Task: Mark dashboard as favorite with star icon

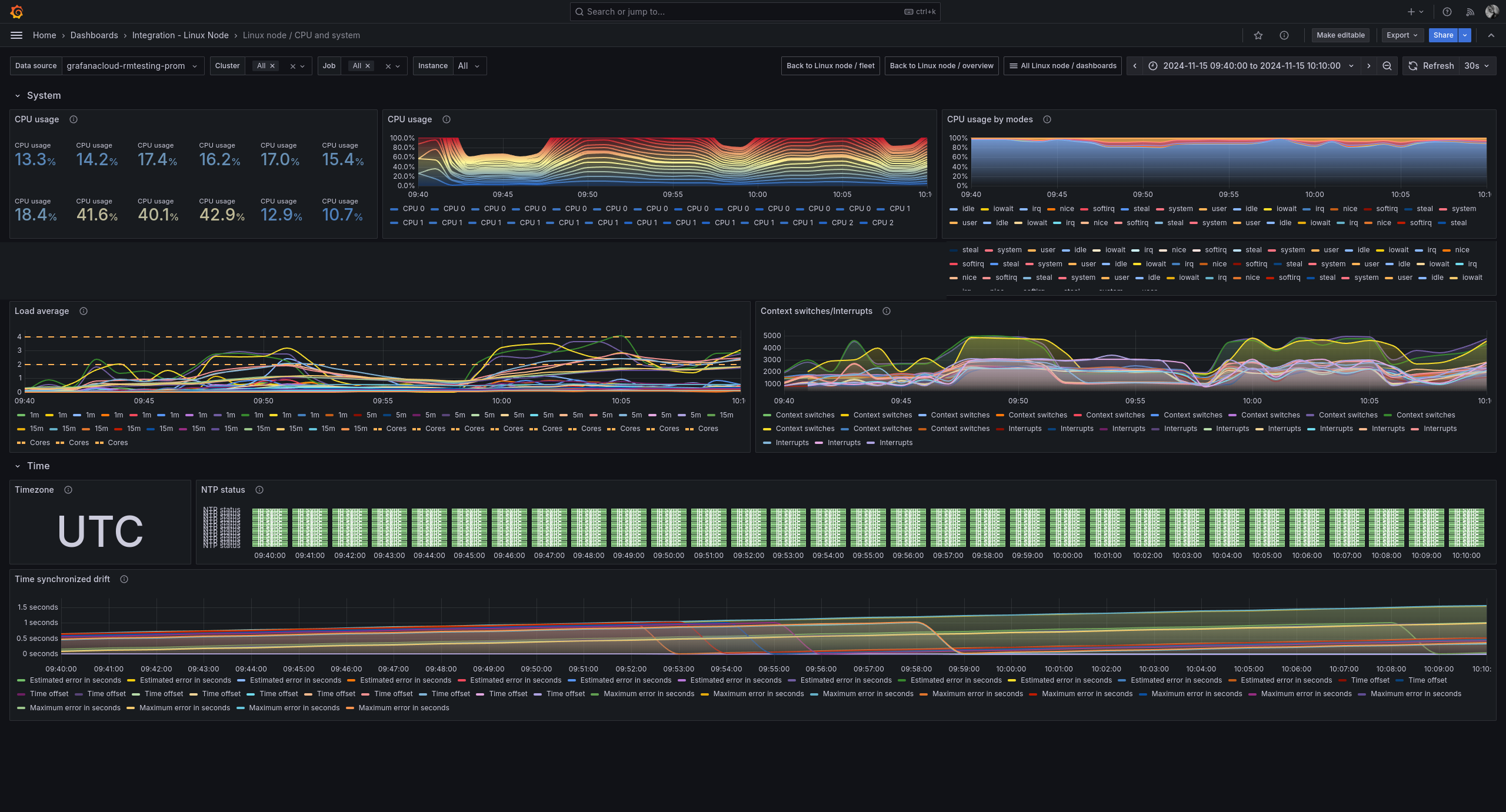Action: (1258, 35)
